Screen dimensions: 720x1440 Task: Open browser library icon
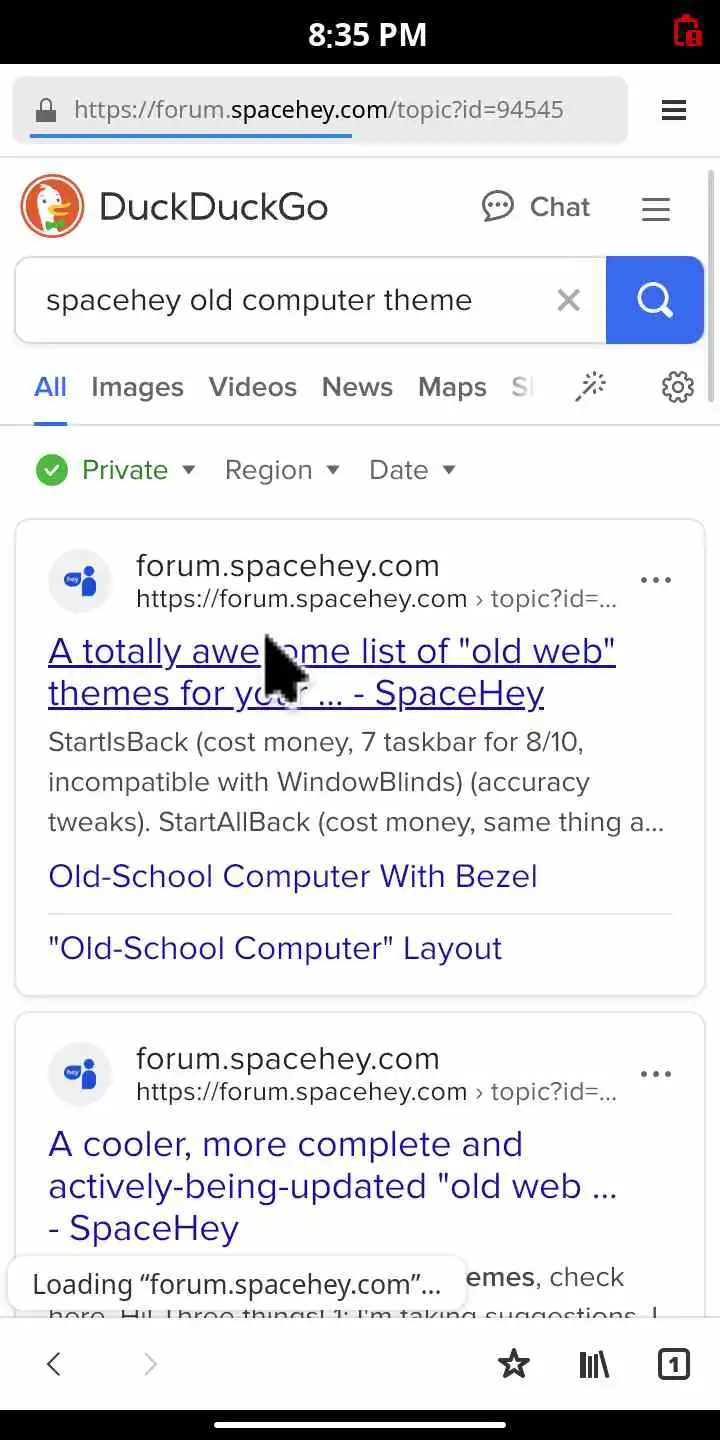[x=594, y=1363]
